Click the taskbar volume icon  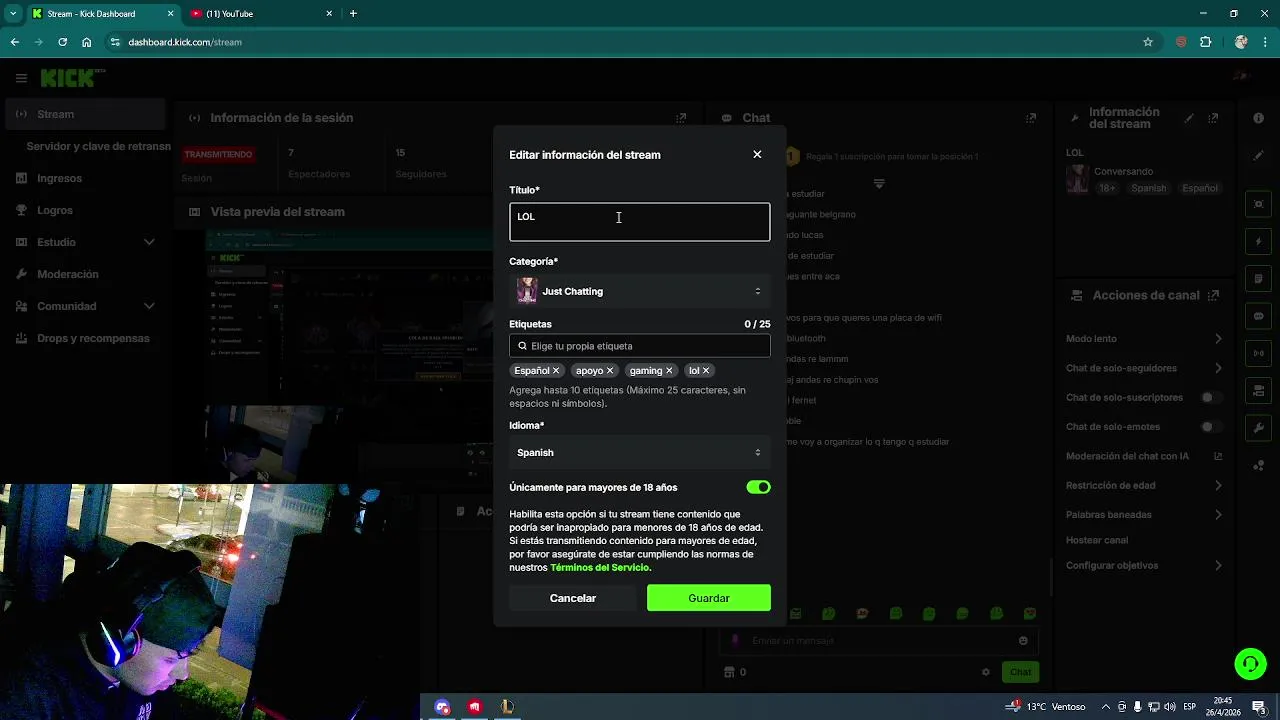tap(1170, 707)
